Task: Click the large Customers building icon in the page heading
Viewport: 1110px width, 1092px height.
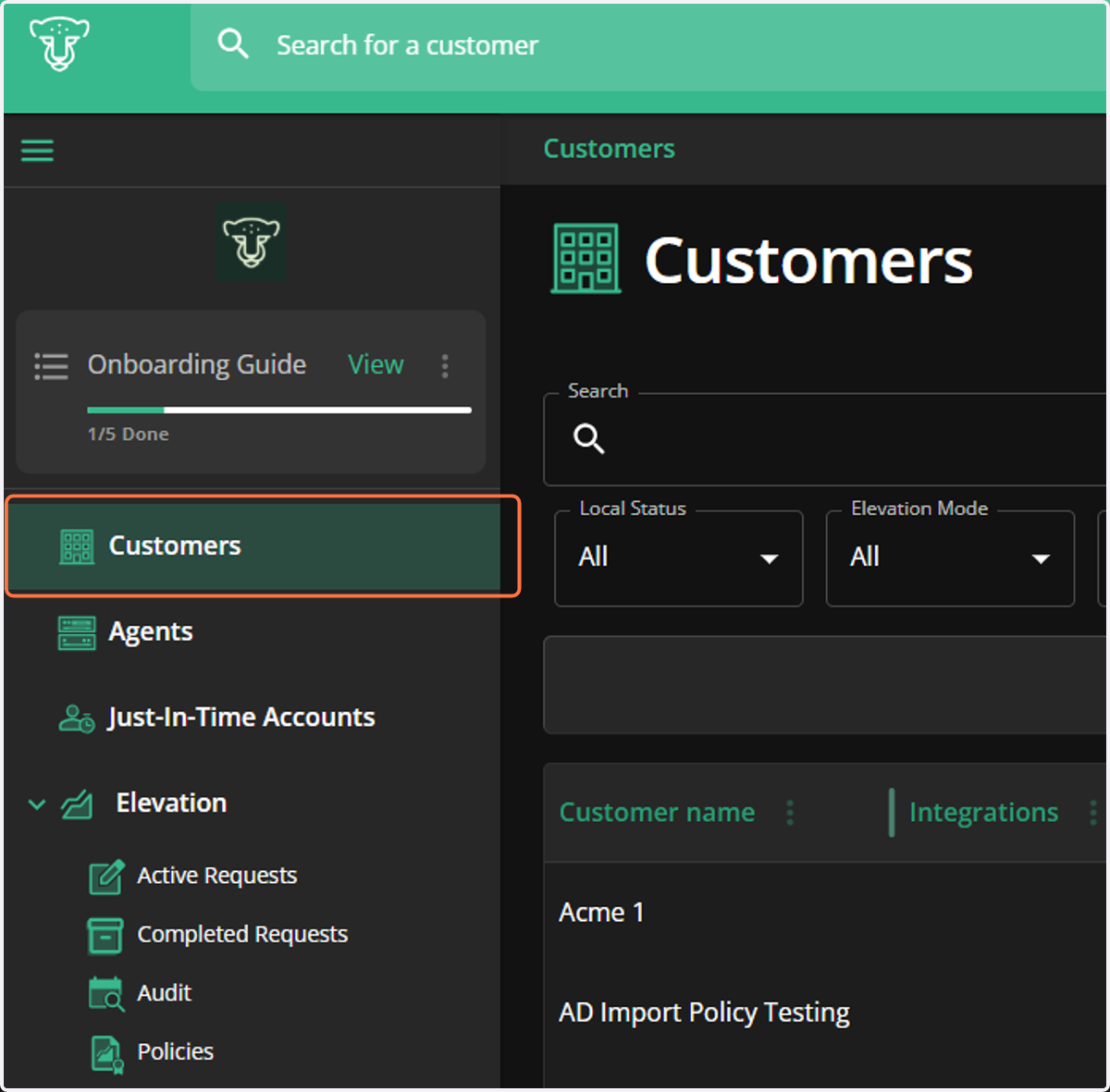Action: 586,259
